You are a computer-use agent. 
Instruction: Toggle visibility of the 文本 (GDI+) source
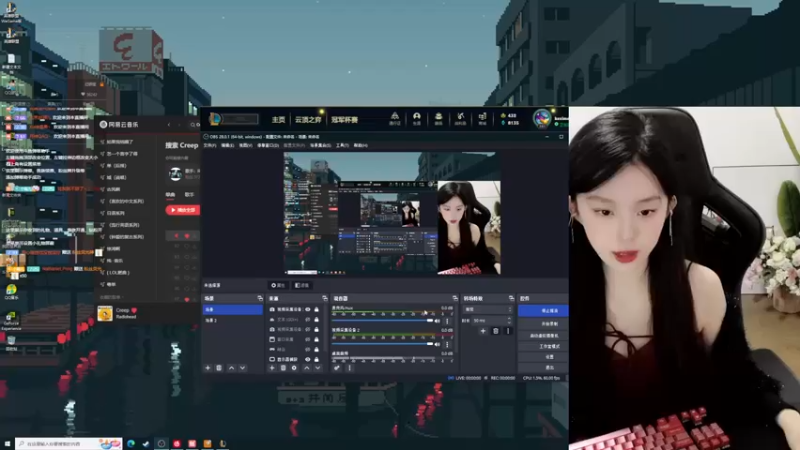[x=308, y=319]
